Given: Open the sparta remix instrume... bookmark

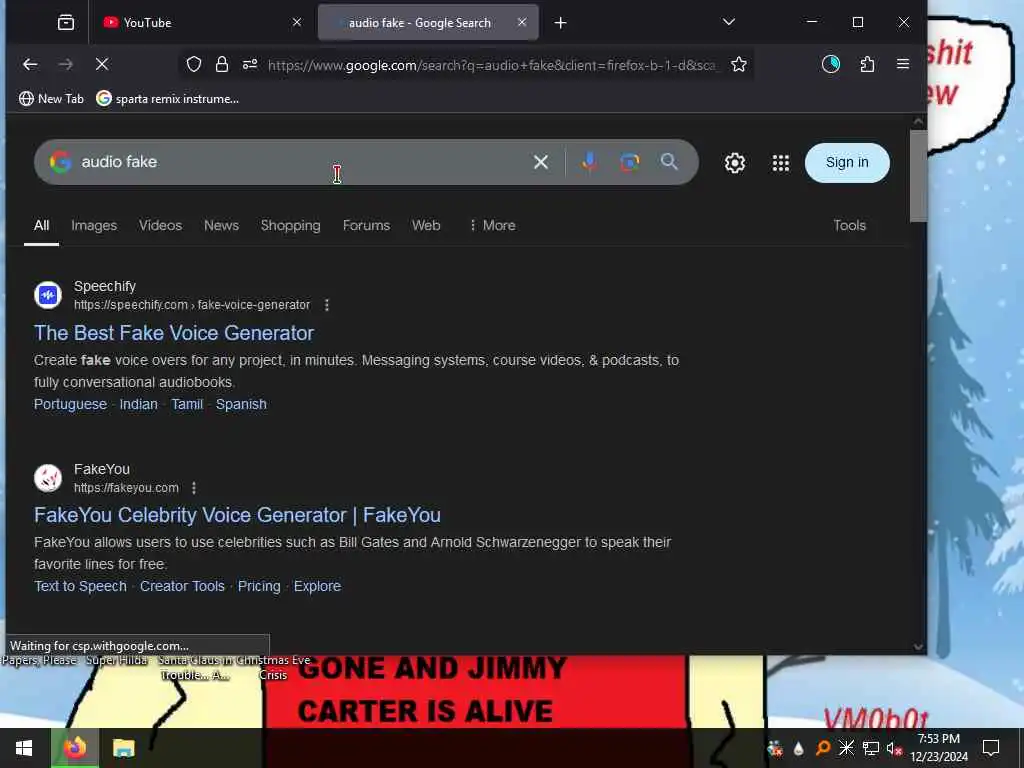Looking at the screenshot, I should pos(168,99).
